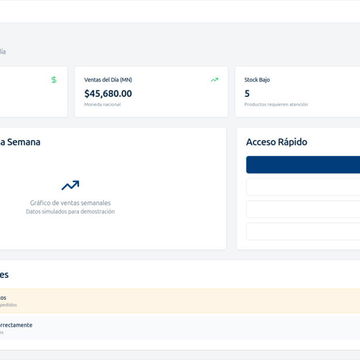Viewport: 360px width, 360px height.
Task: Click the 'Ventas del Día (MN)' label
Action: [x=108, y=80]
